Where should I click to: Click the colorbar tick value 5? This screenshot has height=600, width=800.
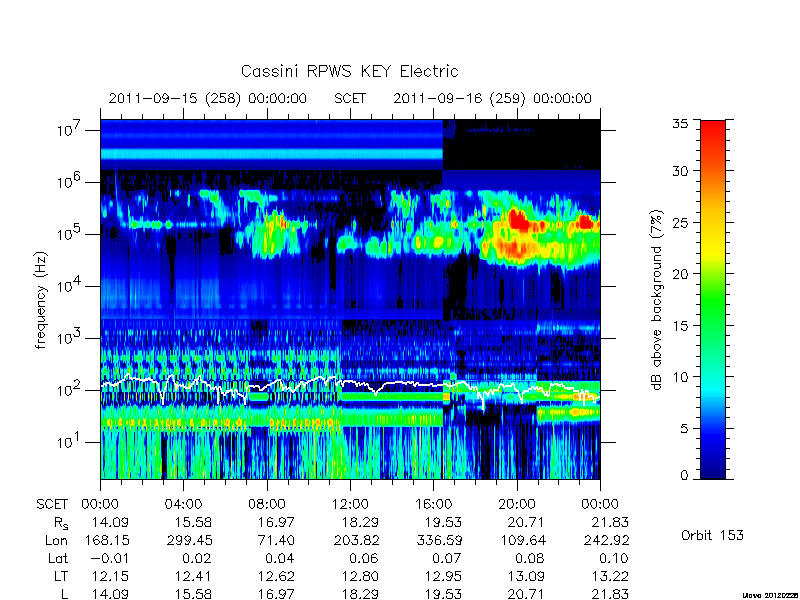point(684,429)
